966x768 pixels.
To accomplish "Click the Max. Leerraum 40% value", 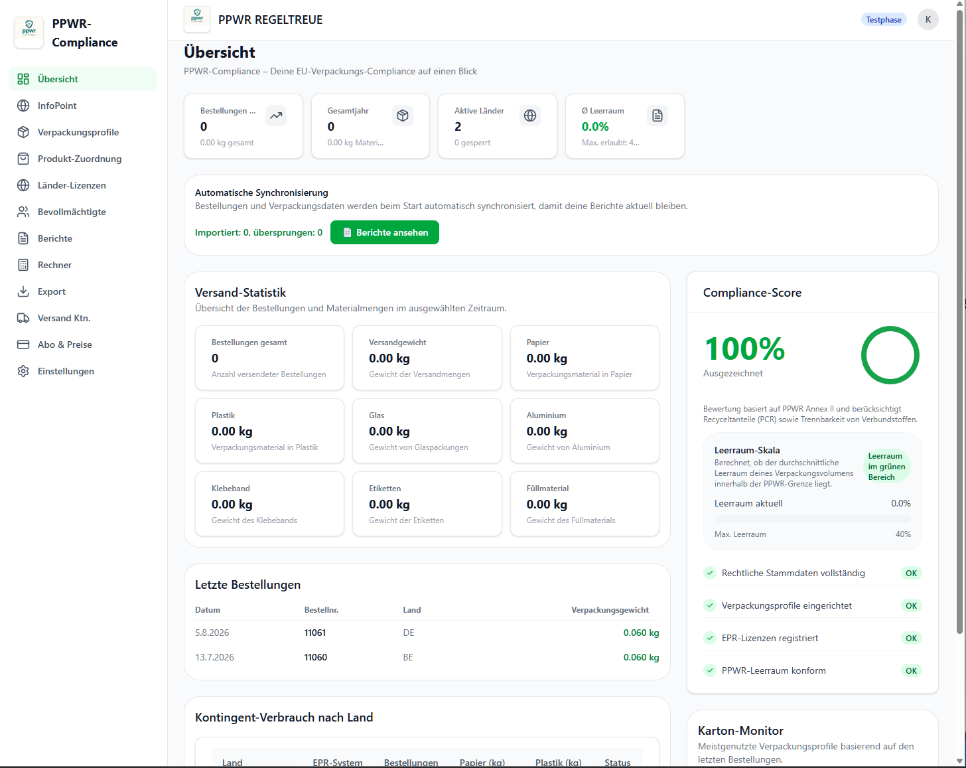I will (903, 534).
